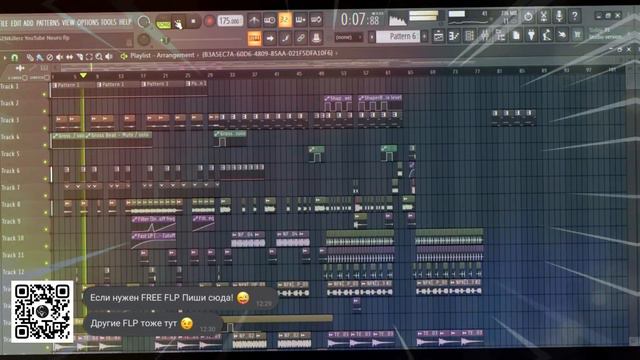
Task: Click the main pitch knob below volume
Action: pyautogui.click(x=144, y=40)
